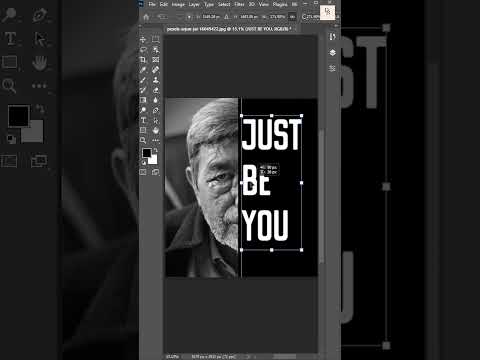Image resolution: width=480 pixels, height=360 pixels.
Task: Toggle Quick Mask mode
Action: (x=143, y=172)
